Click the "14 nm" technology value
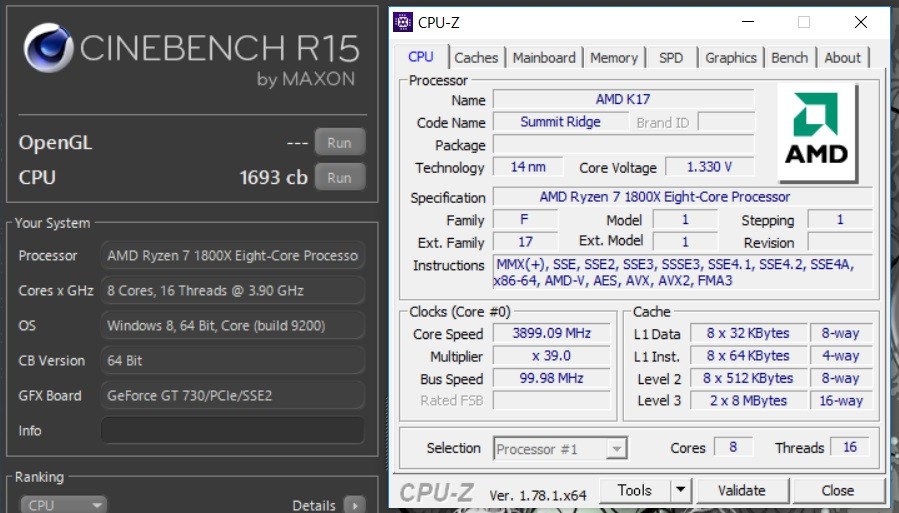Screen dimensions: 899x513 click(x=528, y=167)
